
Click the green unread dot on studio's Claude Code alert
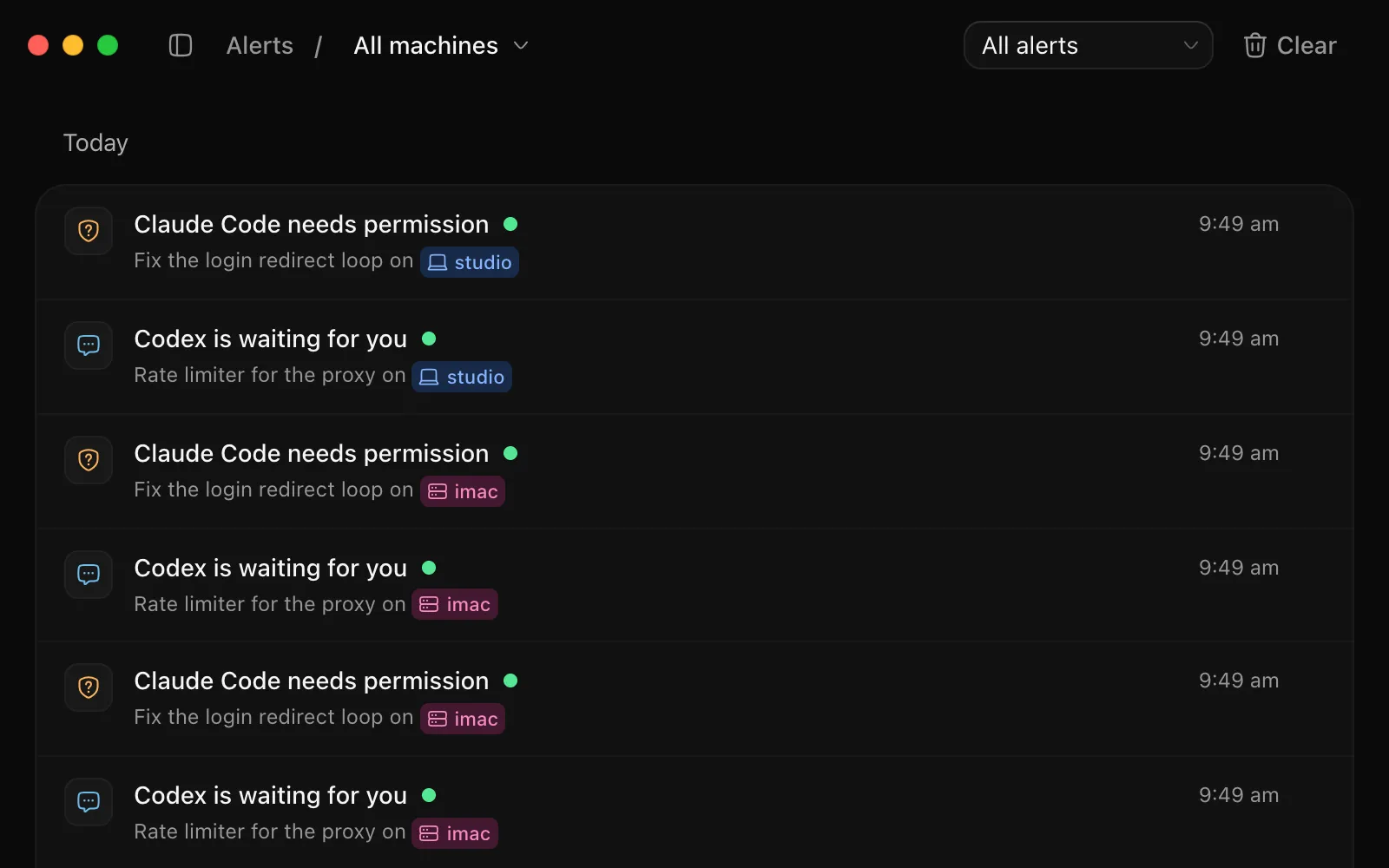tap(510, 224)
